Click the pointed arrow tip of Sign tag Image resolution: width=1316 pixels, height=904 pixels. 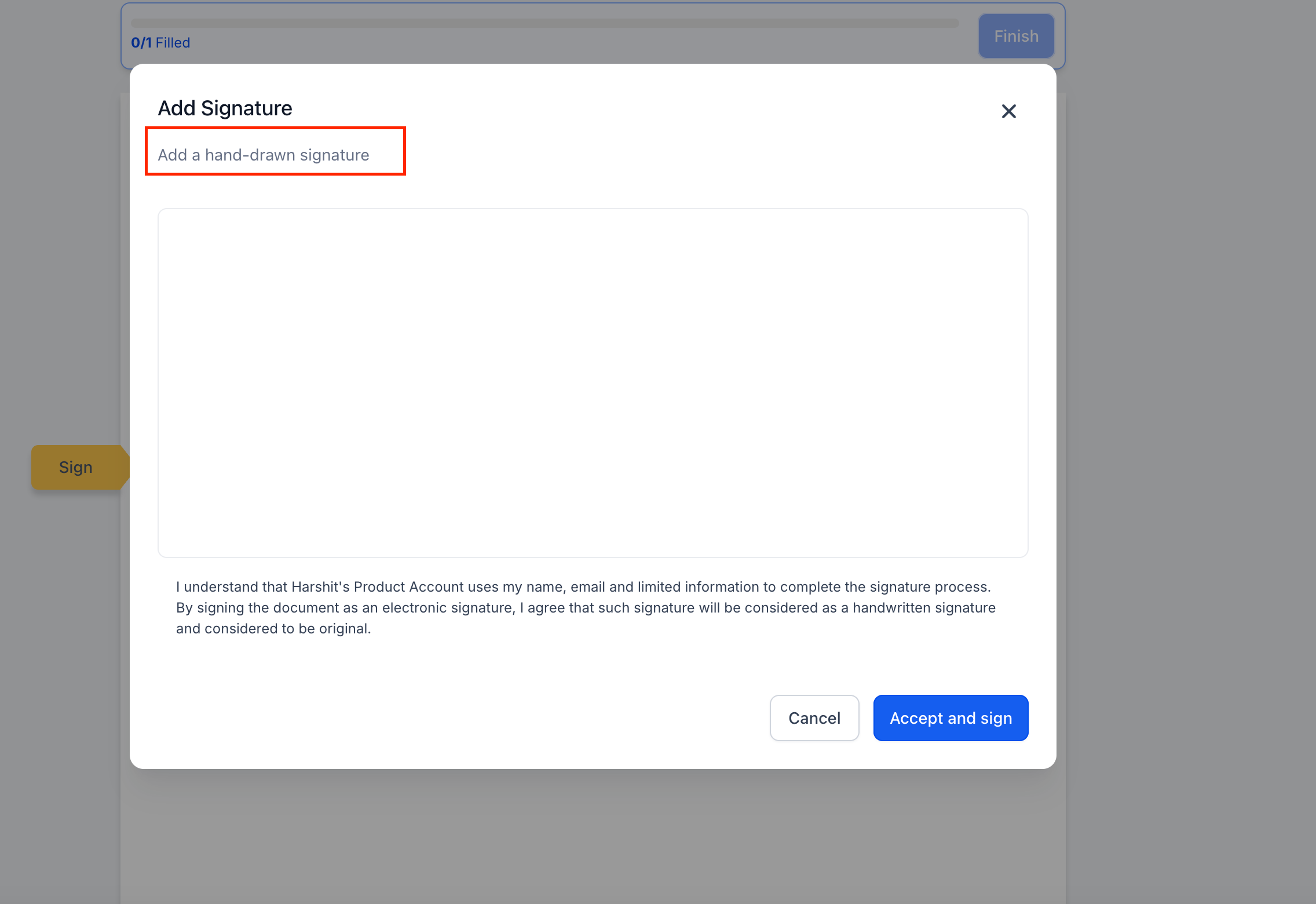click(126, 468)
